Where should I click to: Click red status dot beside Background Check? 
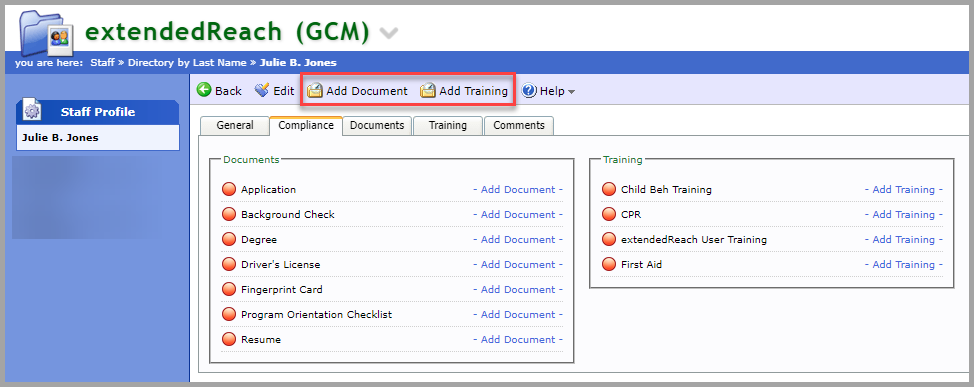(229, 214)
